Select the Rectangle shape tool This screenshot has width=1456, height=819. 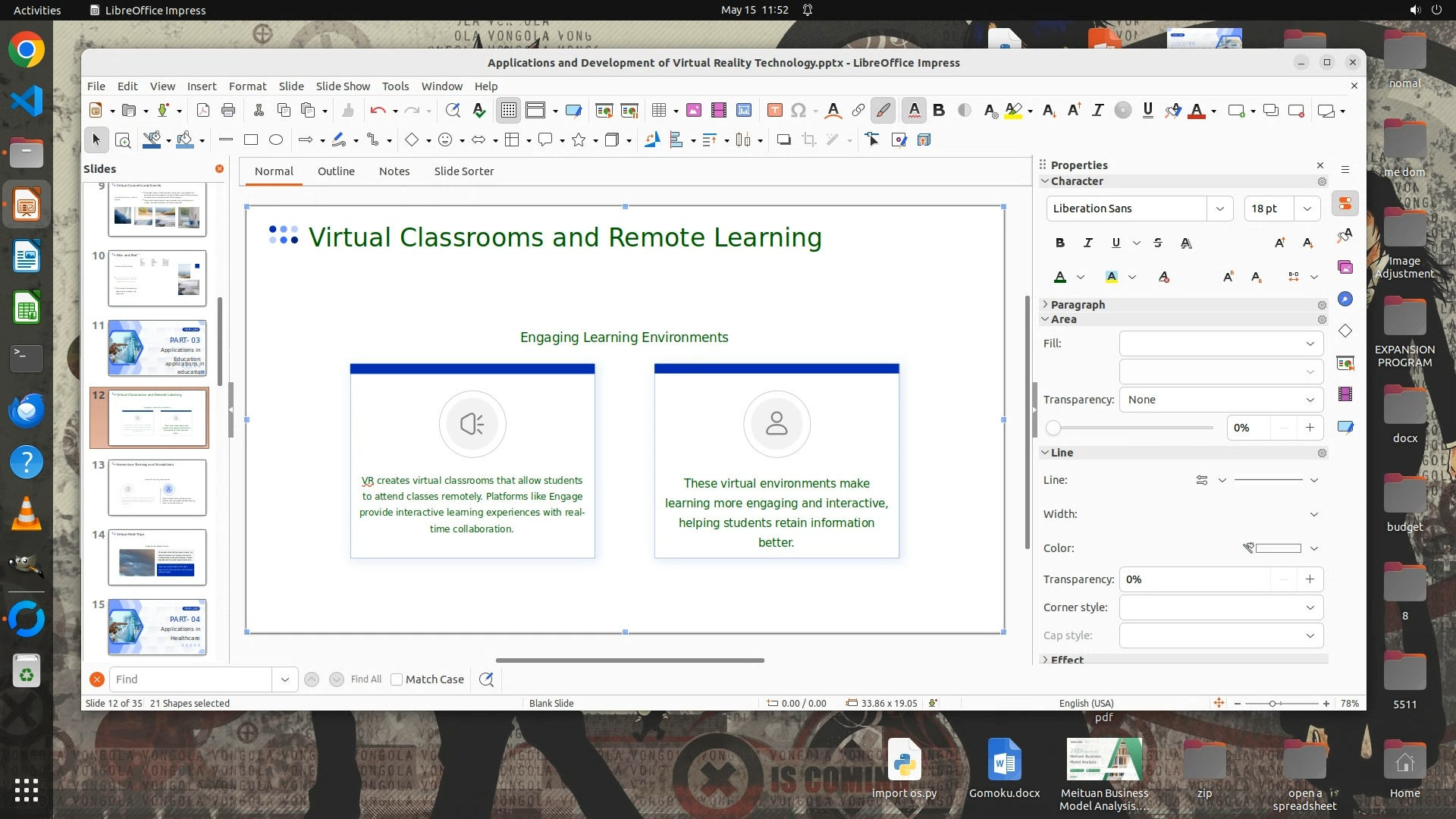click(x=251, y=140)
